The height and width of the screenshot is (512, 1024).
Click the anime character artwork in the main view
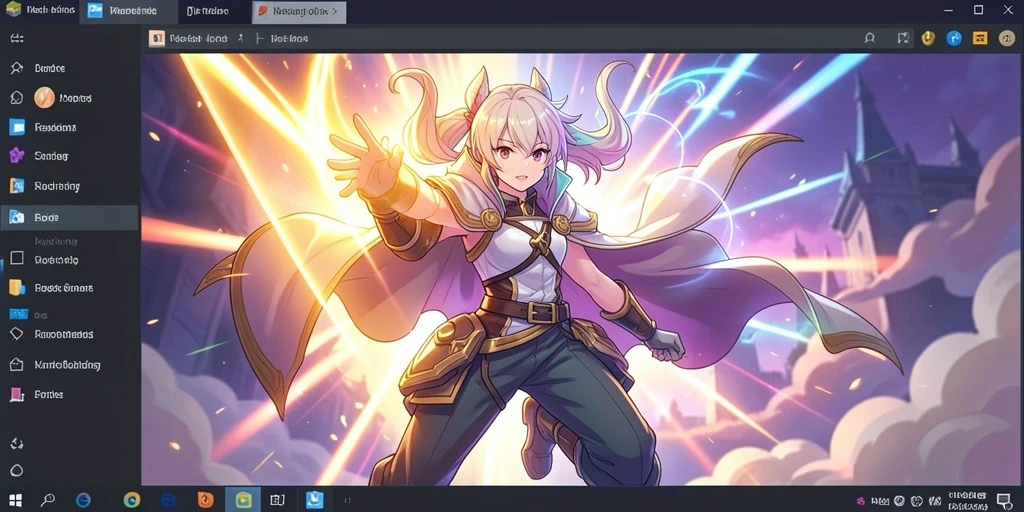click(582, 269)
